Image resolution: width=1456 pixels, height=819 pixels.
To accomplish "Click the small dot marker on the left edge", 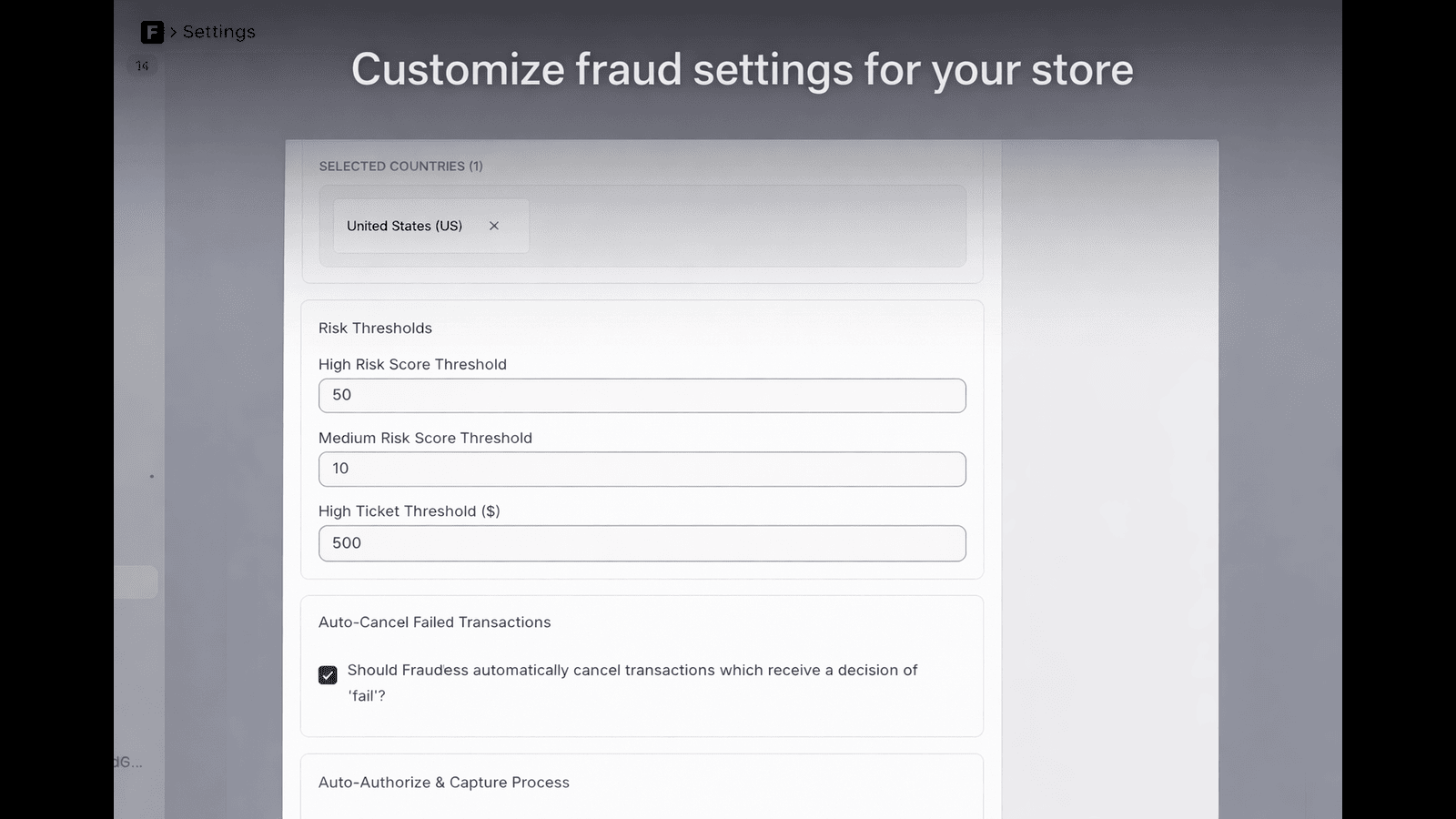I will (152, 476).
